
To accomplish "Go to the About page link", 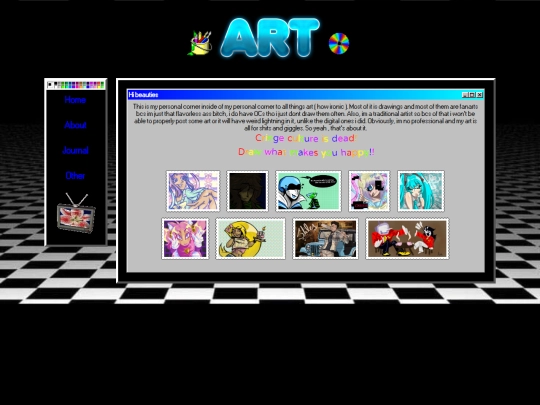I will tap(75, 125).
